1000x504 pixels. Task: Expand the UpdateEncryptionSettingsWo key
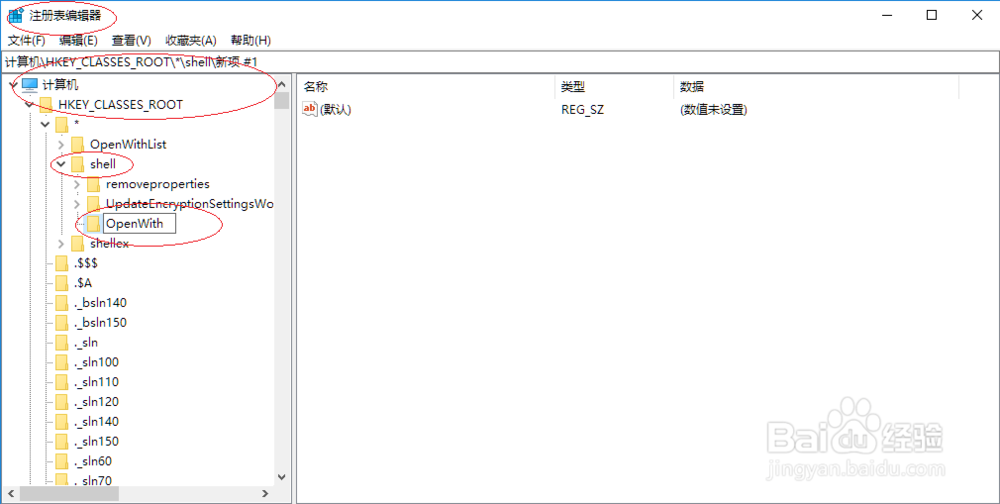click(77, 204)
